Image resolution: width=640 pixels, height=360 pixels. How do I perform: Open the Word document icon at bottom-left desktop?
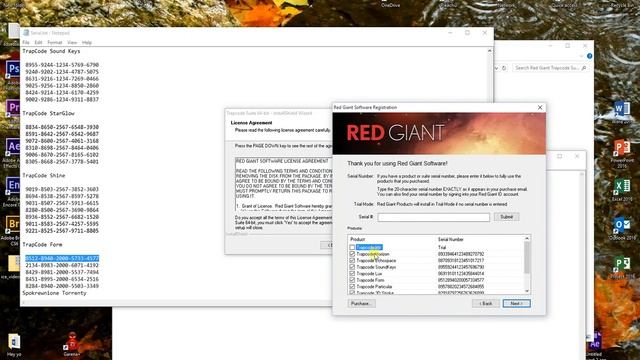pyautogui.click(x=14, y=341)
